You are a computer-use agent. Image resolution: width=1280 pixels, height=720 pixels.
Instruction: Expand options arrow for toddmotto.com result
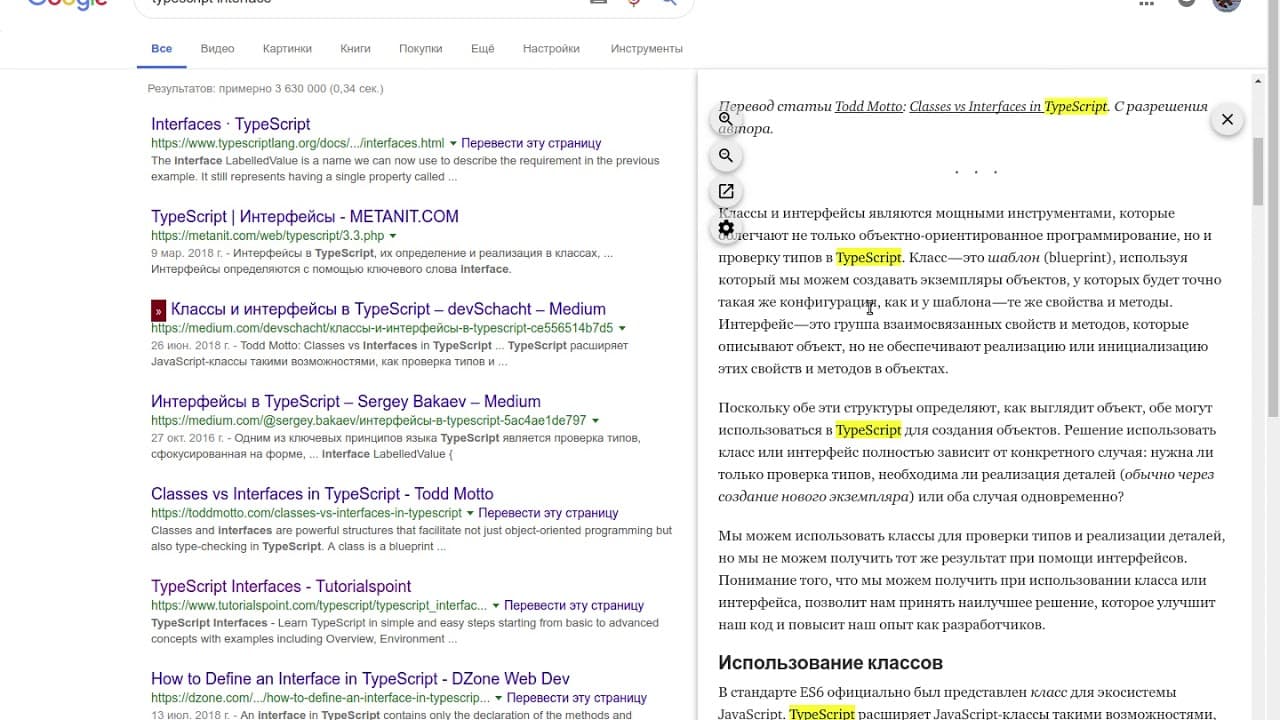(x=470, y=513)
